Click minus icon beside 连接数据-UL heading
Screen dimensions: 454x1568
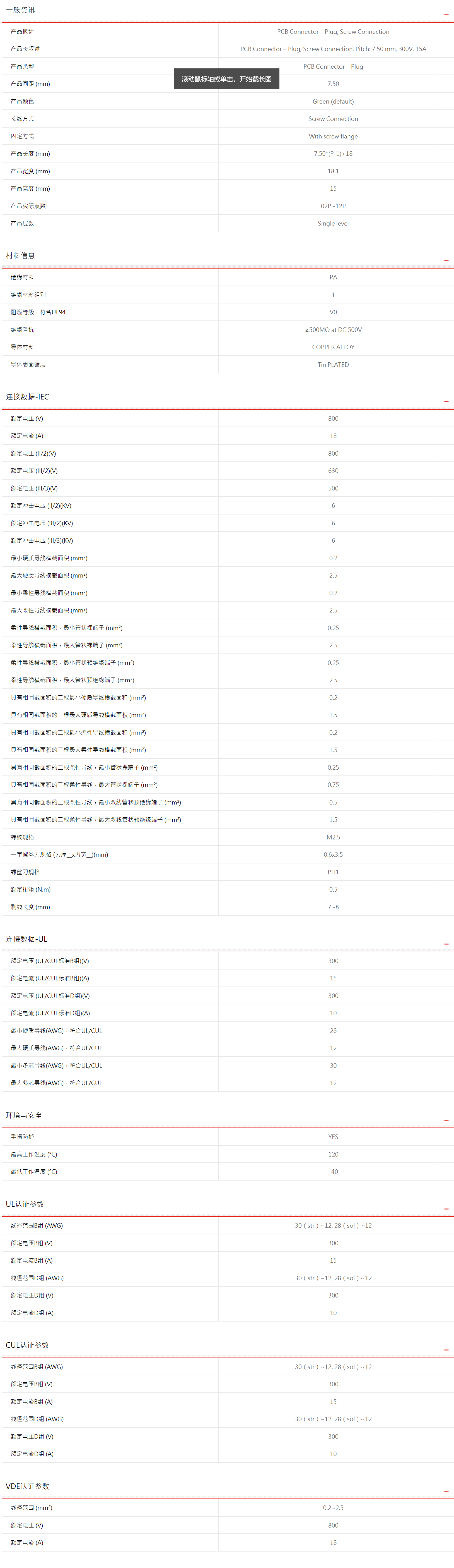point(446,944)
